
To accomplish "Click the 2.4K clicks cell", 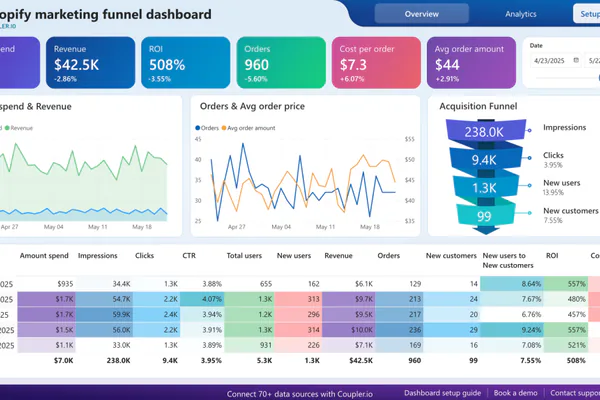I will pos(157,315).
